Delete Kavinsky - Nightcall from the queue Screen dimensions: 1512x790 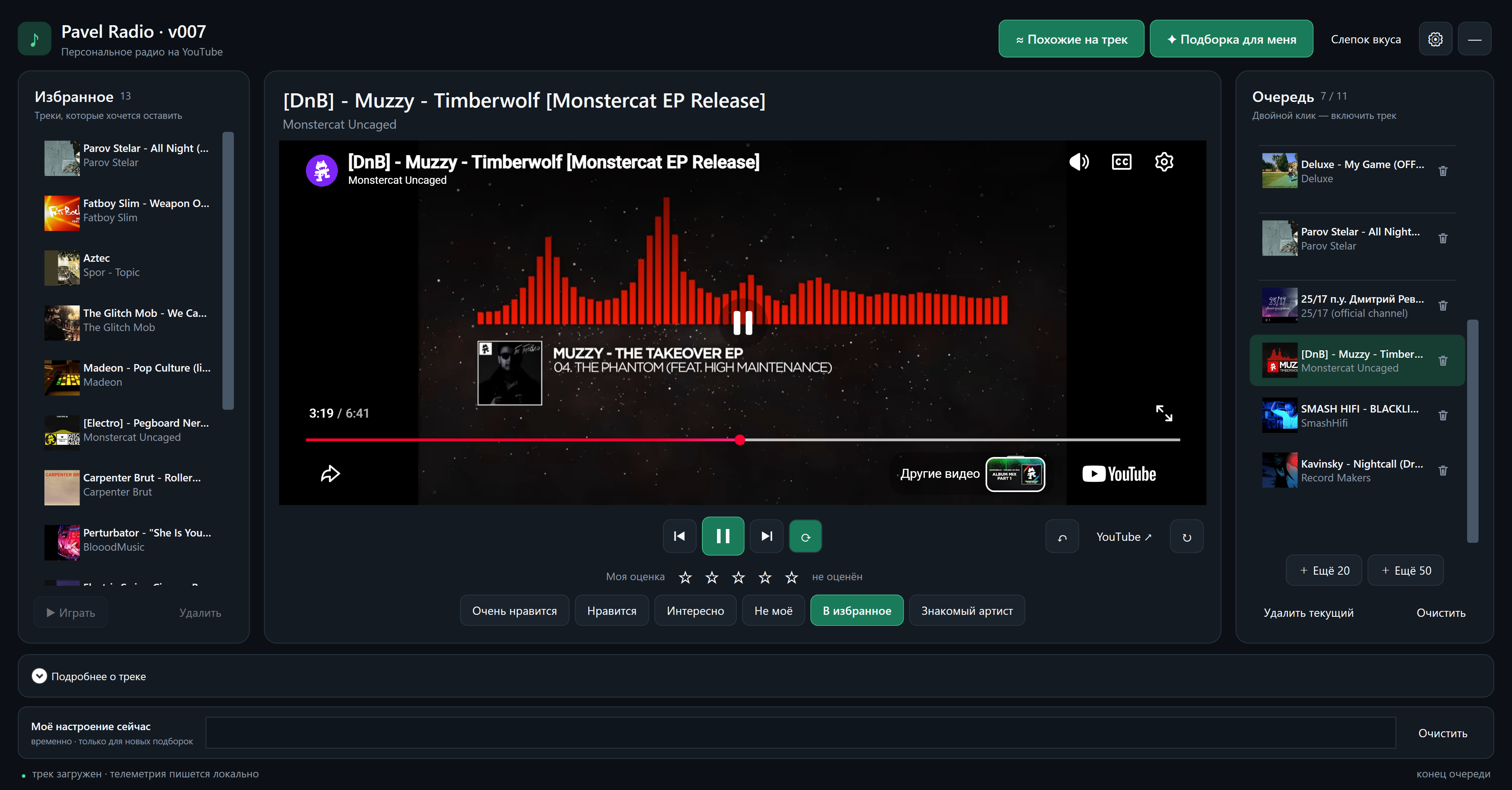tap(1443, 471)
